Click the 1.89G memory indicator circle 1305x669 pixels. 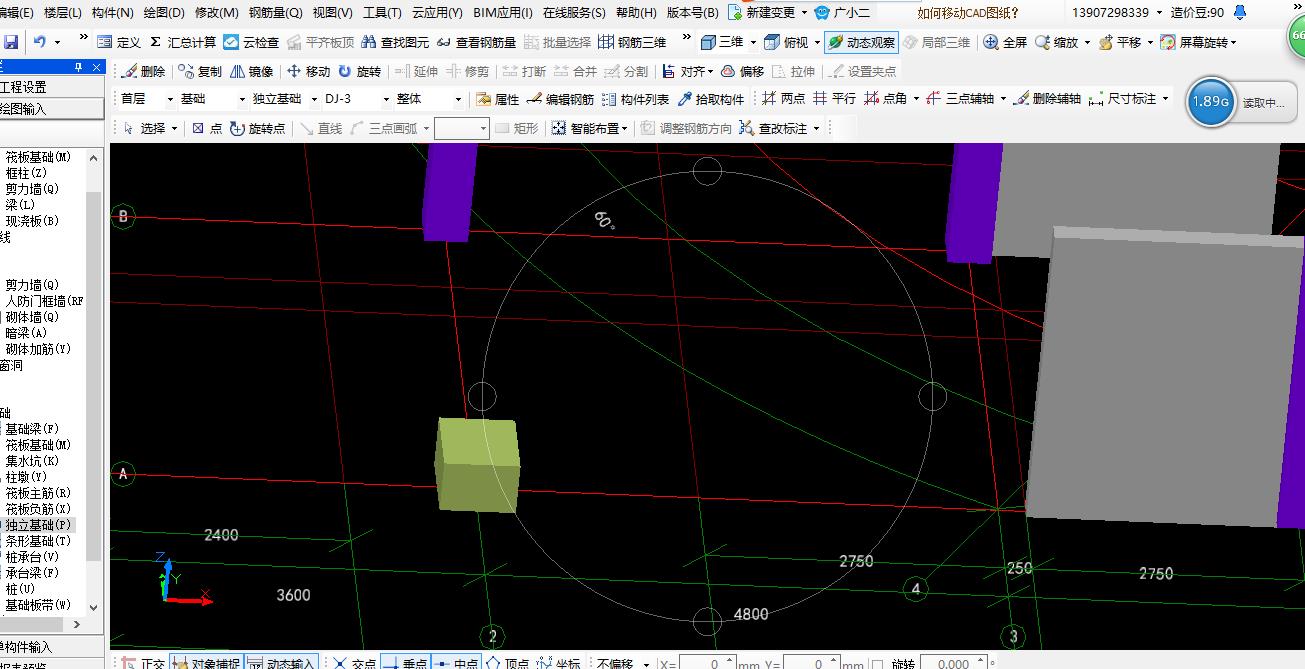(1210, 102)
